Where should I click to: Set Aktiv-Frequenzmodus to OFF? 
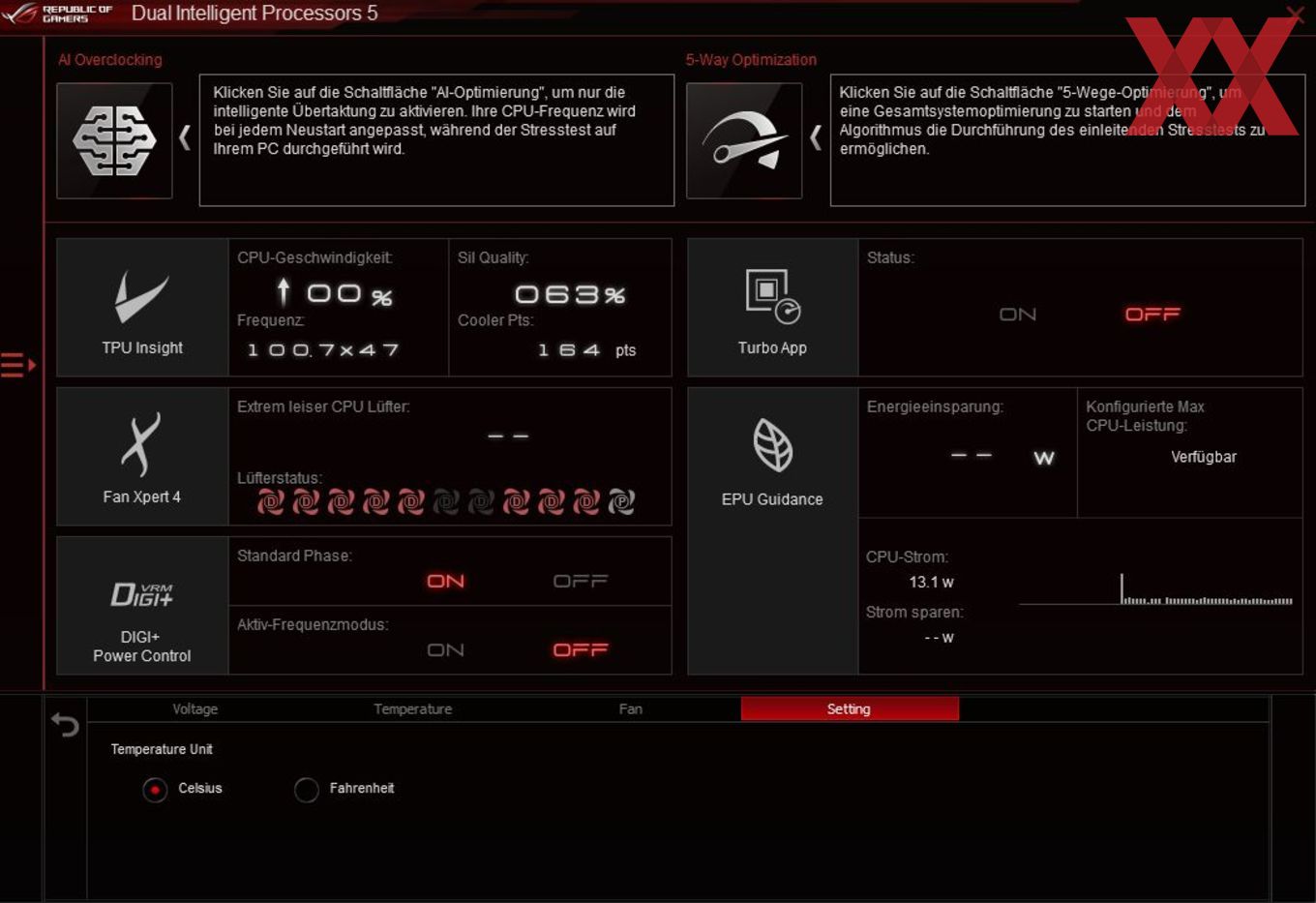tap(581, 650)
